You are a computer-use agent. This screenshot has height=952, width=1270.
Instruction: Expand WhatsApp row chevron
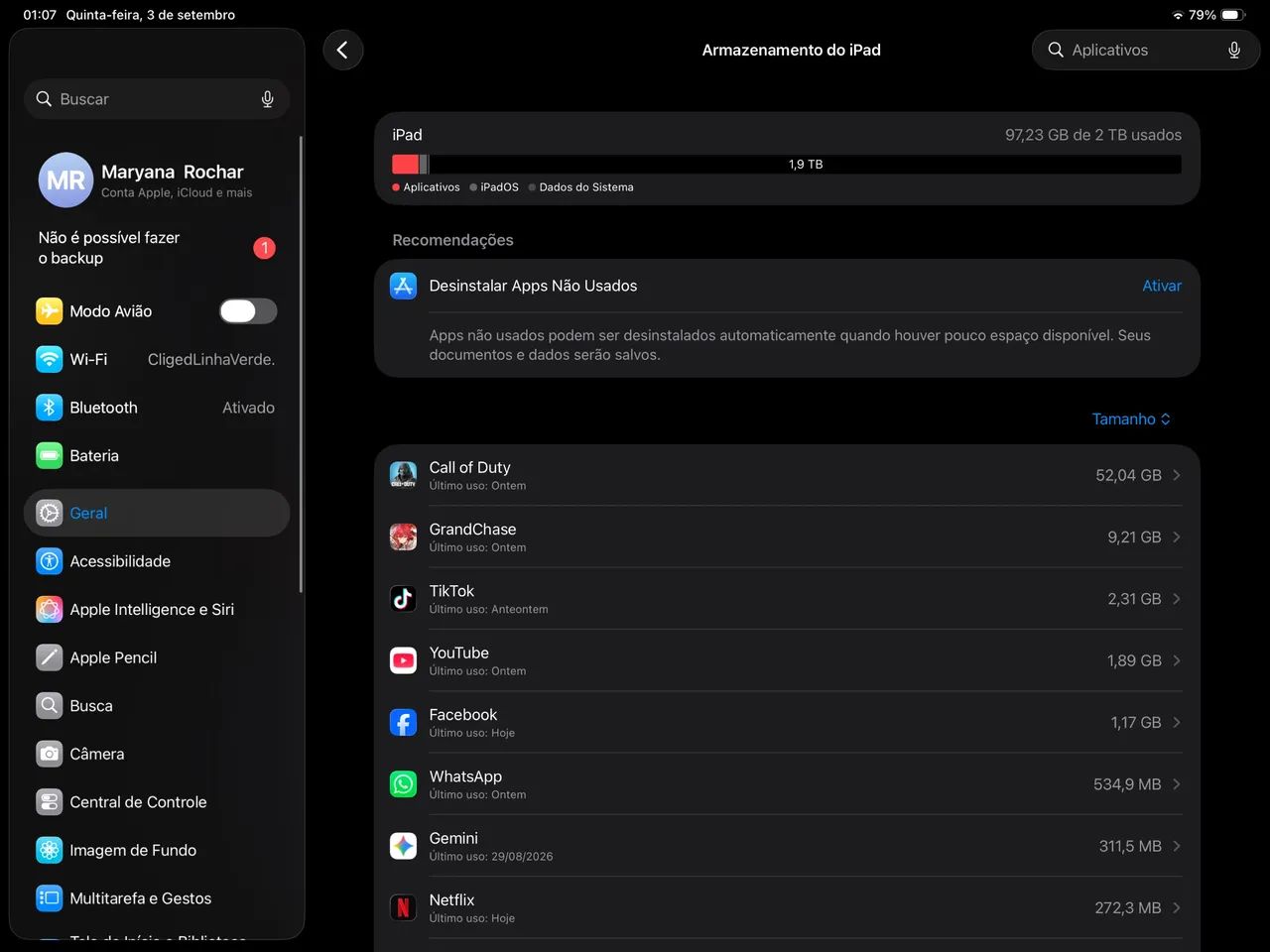[x=1177, y=784]
